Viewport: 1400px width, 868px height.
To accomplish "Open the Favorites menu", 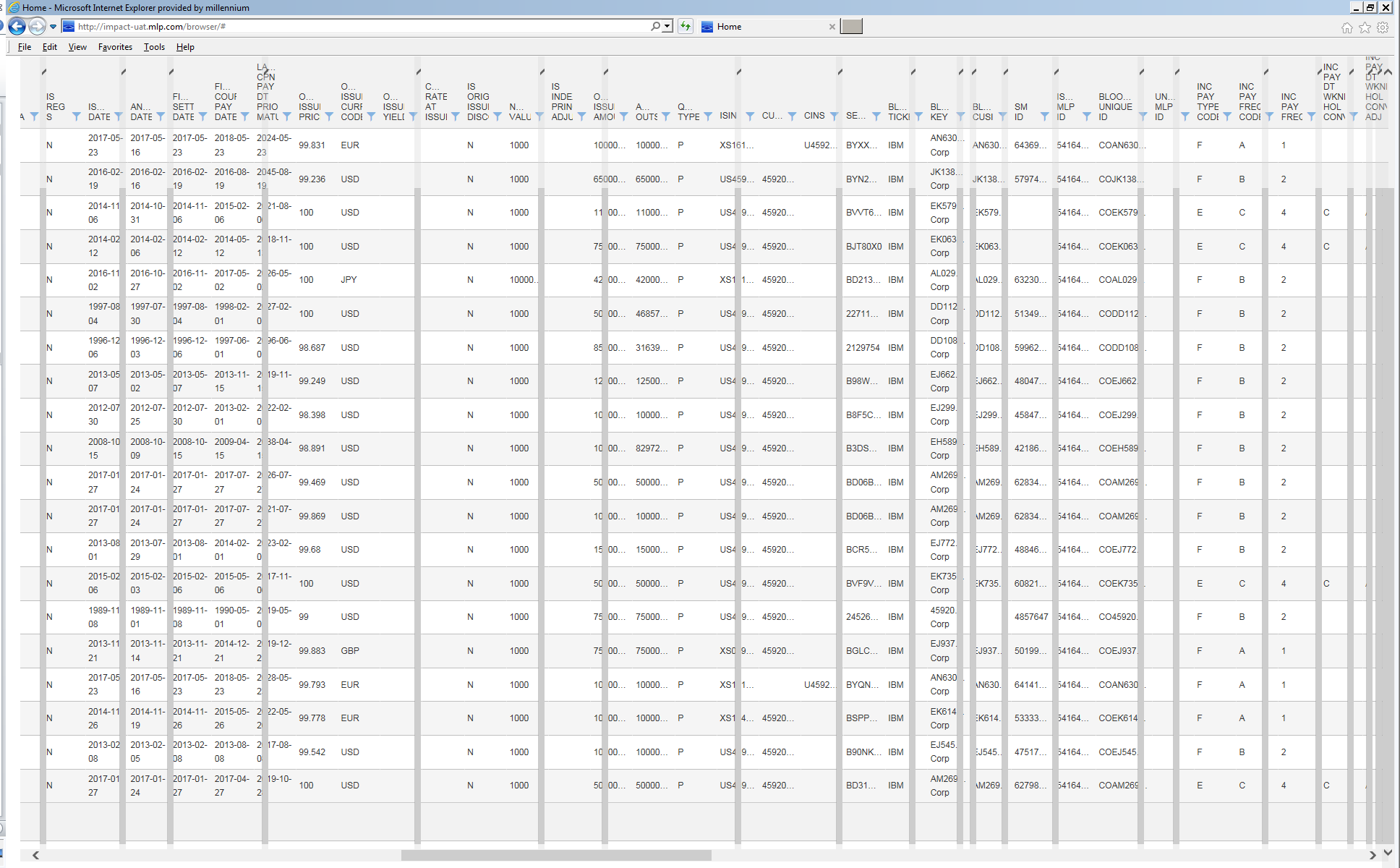I will [115, 47].
